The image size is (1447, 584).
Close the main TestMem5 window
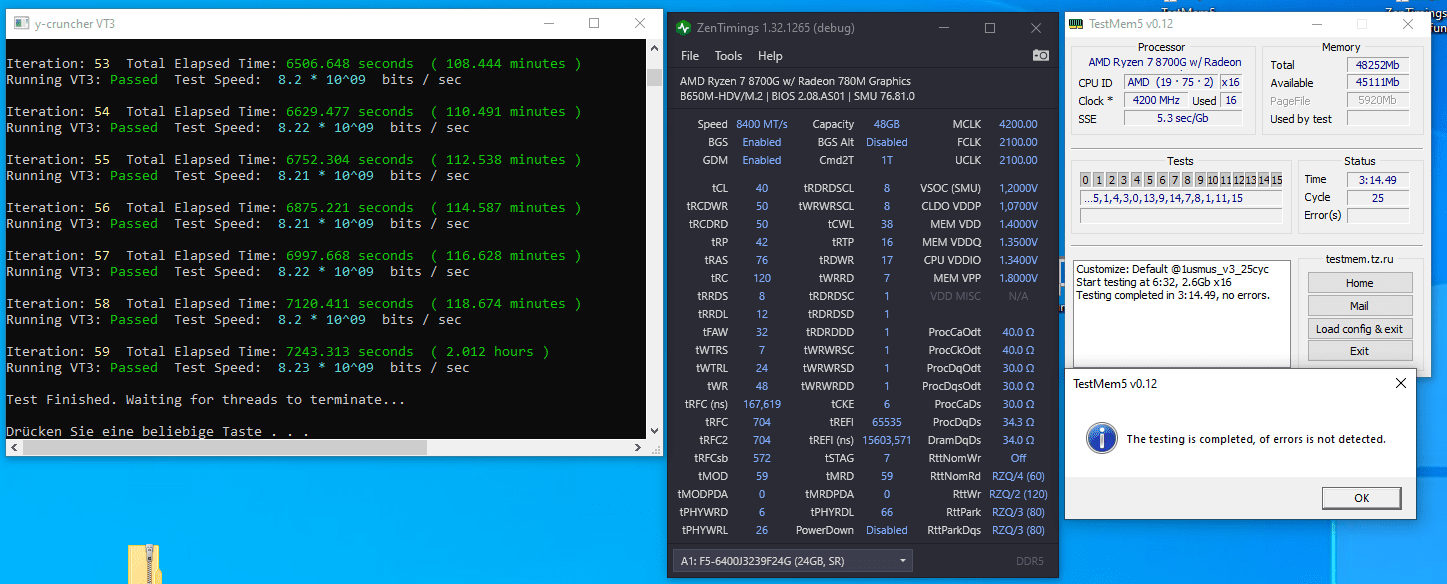[x=1408, y=24]
